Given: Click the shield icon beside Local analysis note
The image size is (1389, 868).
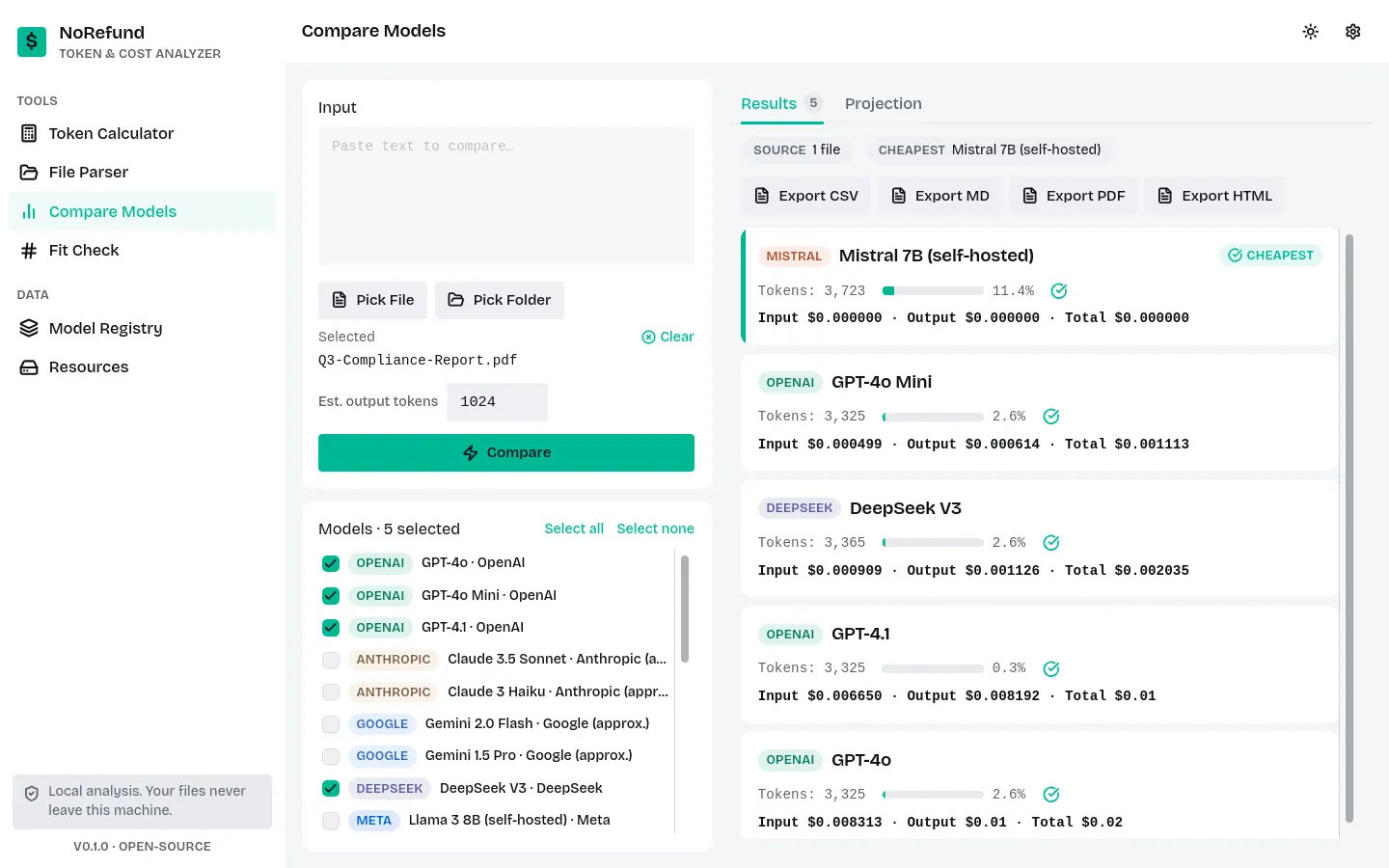Looking at the screenshot, I should pyautogui.click(x=32, y=793).
